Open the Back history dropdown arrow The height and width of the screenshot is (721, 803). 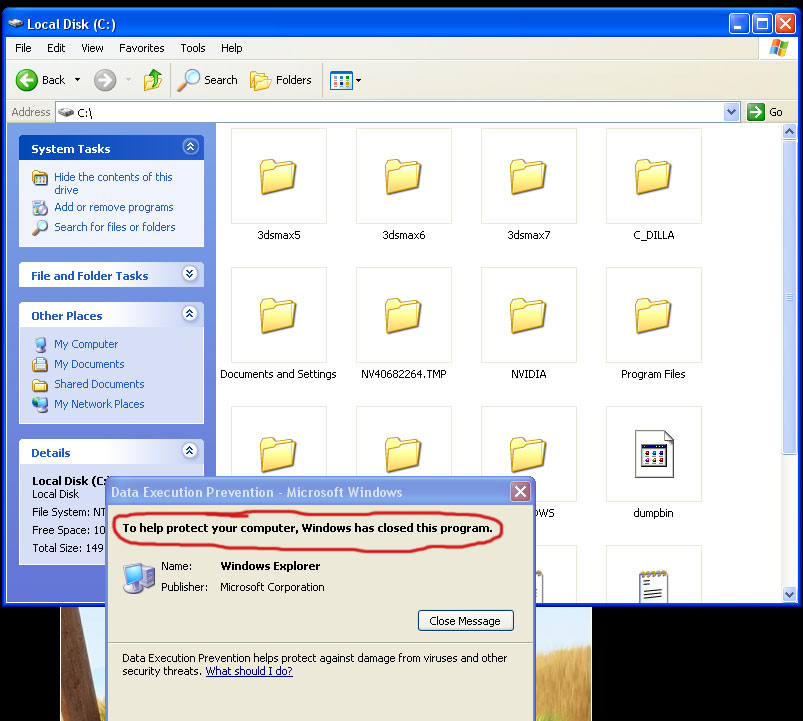coord(77,80)
